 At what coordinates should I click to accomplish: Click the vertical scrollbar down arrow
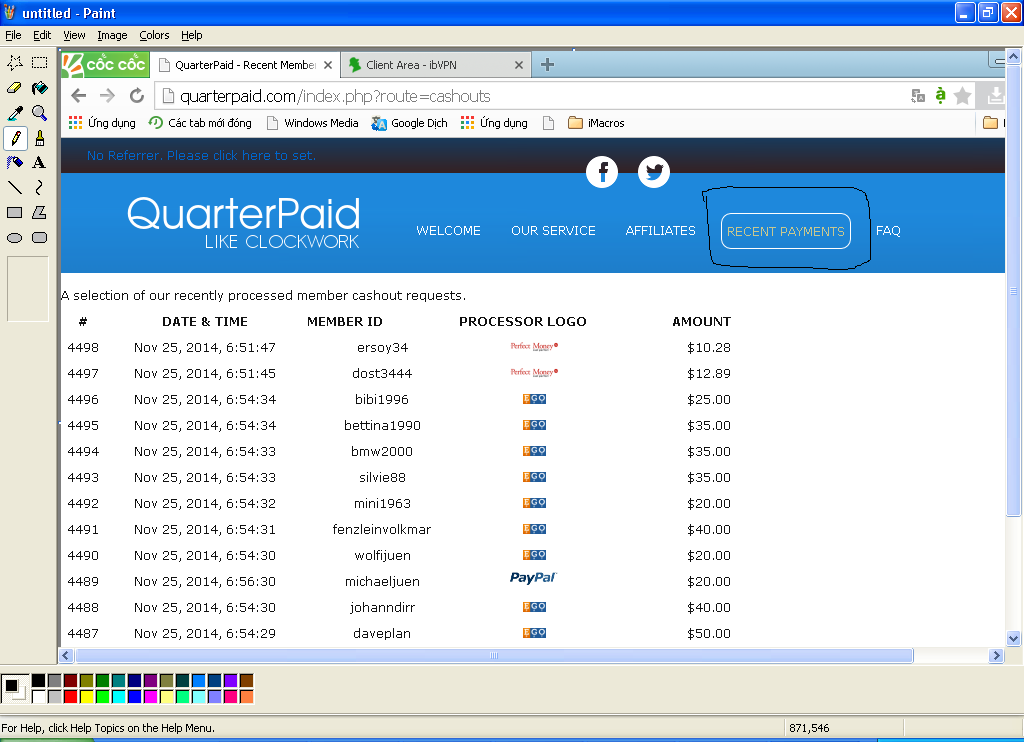[1014, 638]
